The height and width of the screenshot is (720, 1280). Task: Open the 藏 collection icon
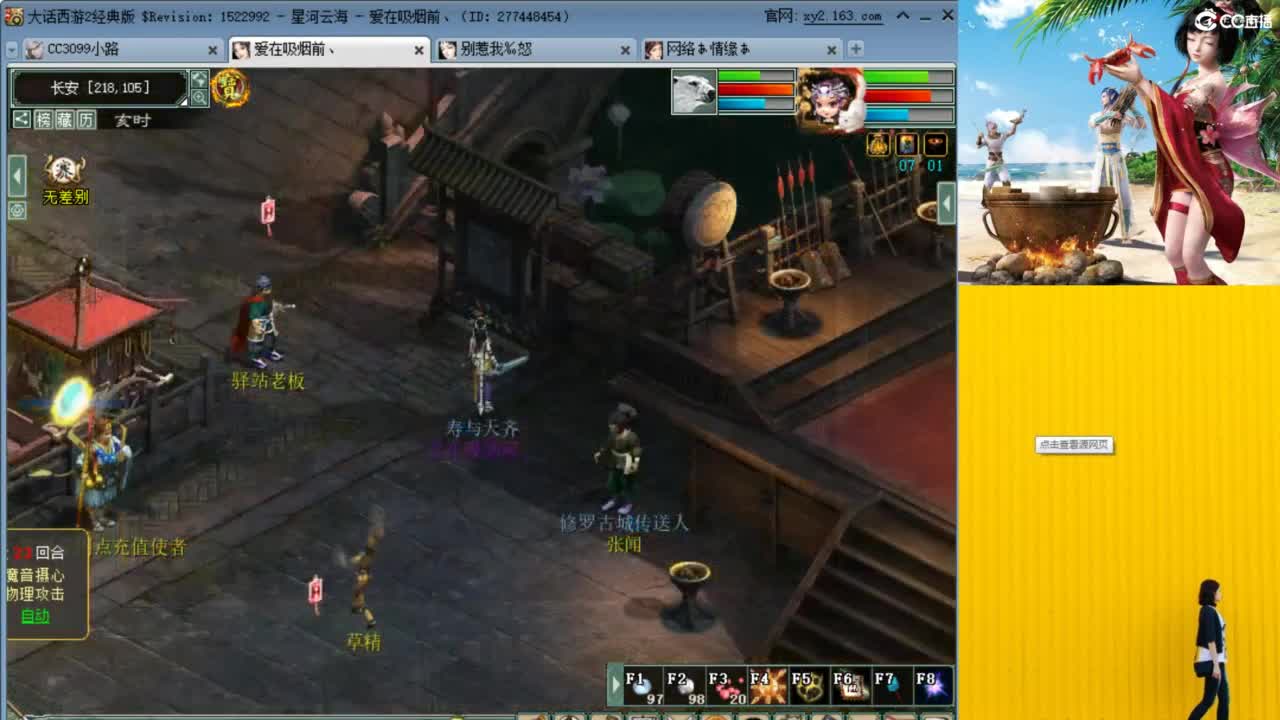(65, 120)
